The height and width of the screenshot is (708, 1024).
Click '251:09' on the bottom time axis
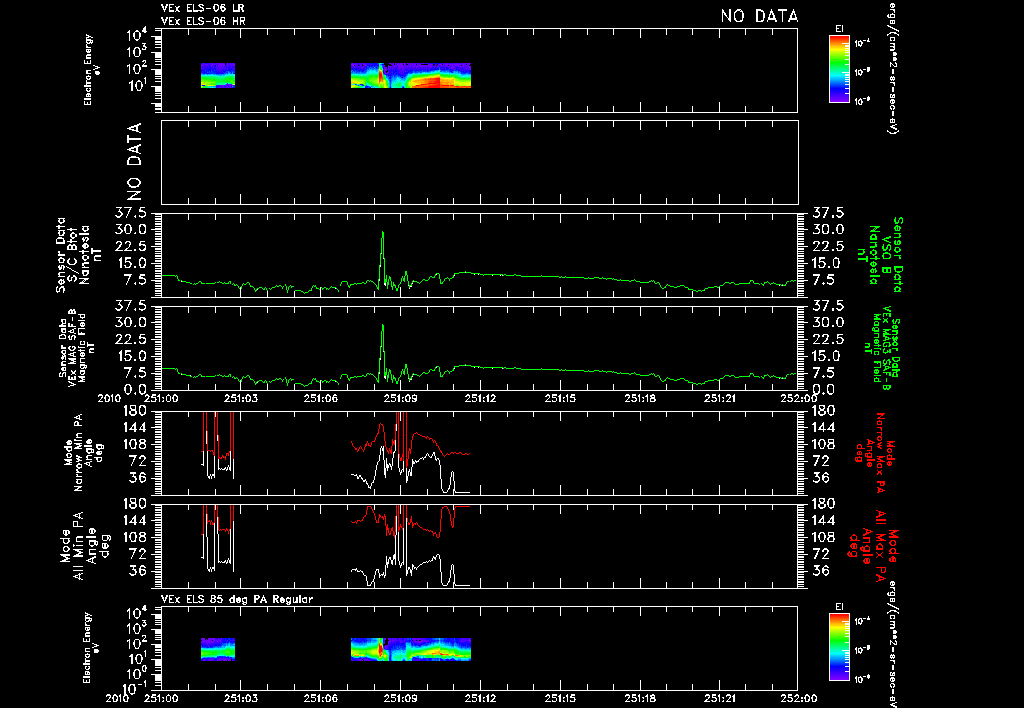click(x=400, y=698)
